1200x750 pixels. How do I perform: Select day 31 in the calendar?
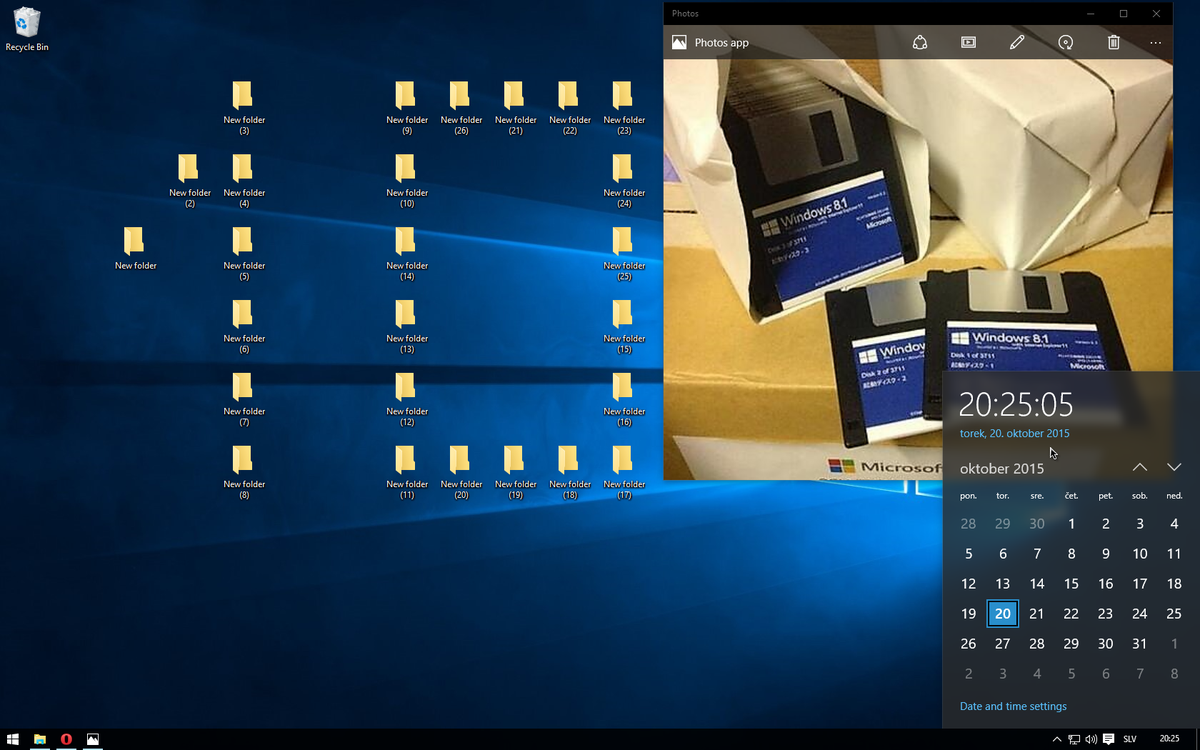[1140, 643]
